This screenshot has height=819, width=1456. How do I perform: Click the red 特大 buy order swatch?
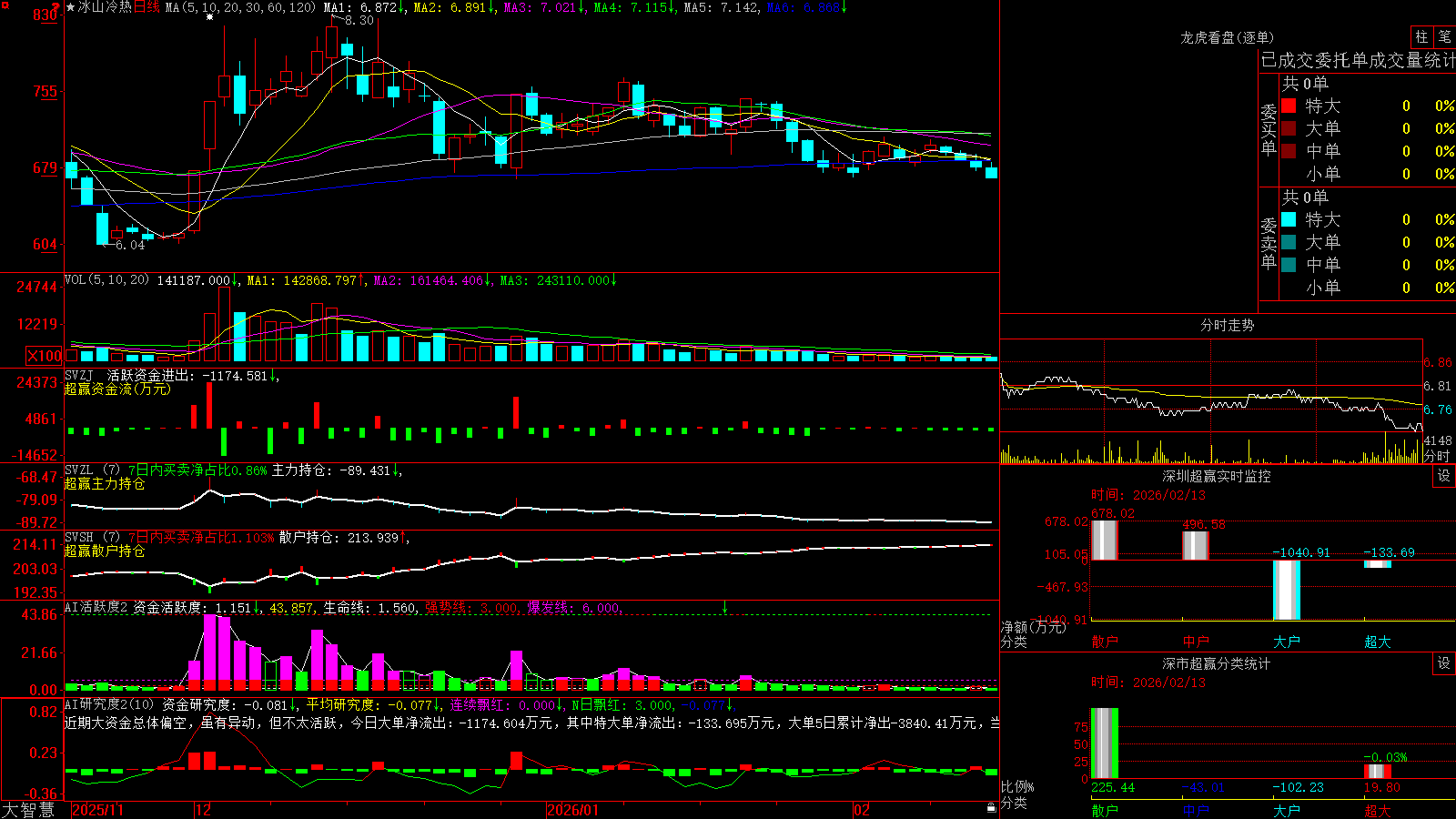[1289, 106]
